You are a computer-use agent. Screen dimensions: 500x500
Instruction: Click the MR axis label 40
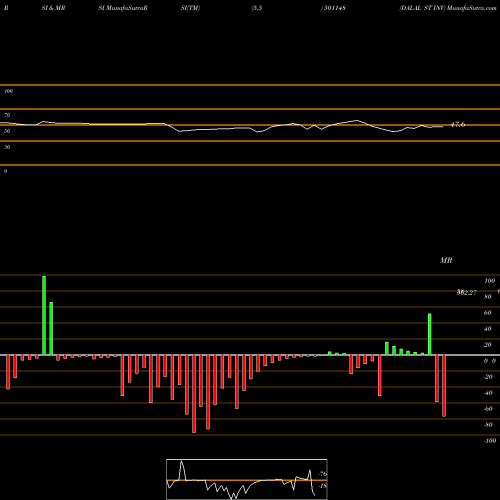click(487, 329)
